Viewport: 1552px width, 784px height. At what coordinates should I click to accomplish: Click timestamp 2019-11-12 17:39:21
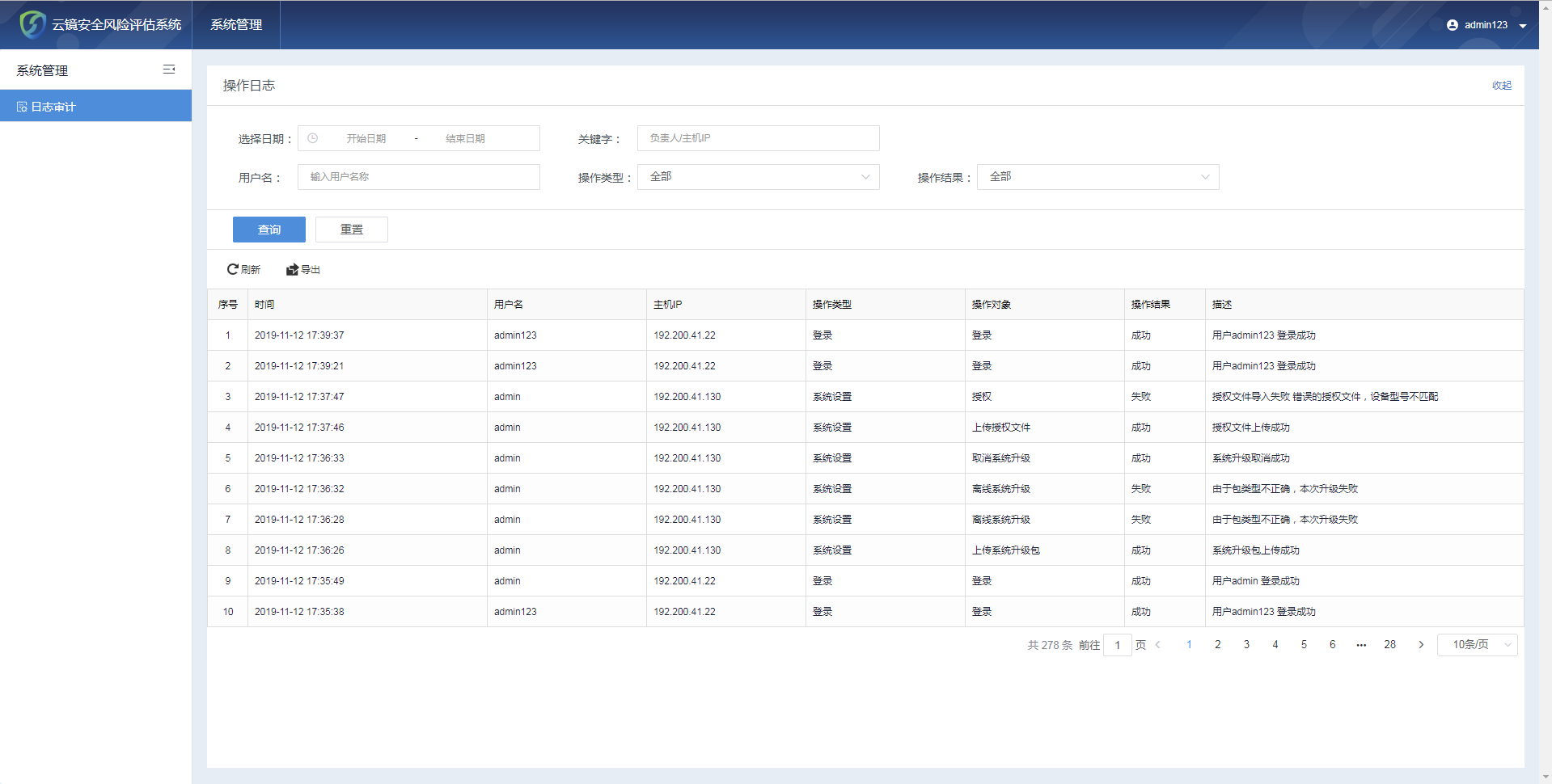point(299,366)
